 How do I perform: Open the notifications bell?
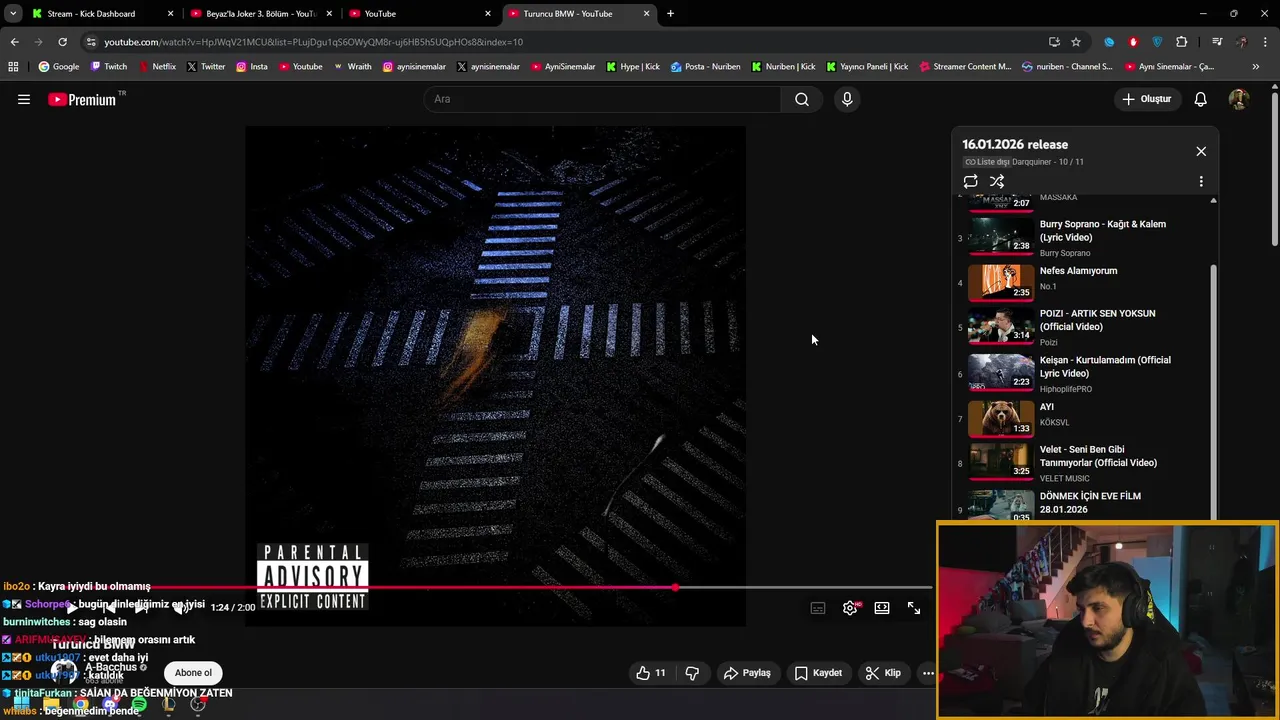click(x=1200, y=99)
